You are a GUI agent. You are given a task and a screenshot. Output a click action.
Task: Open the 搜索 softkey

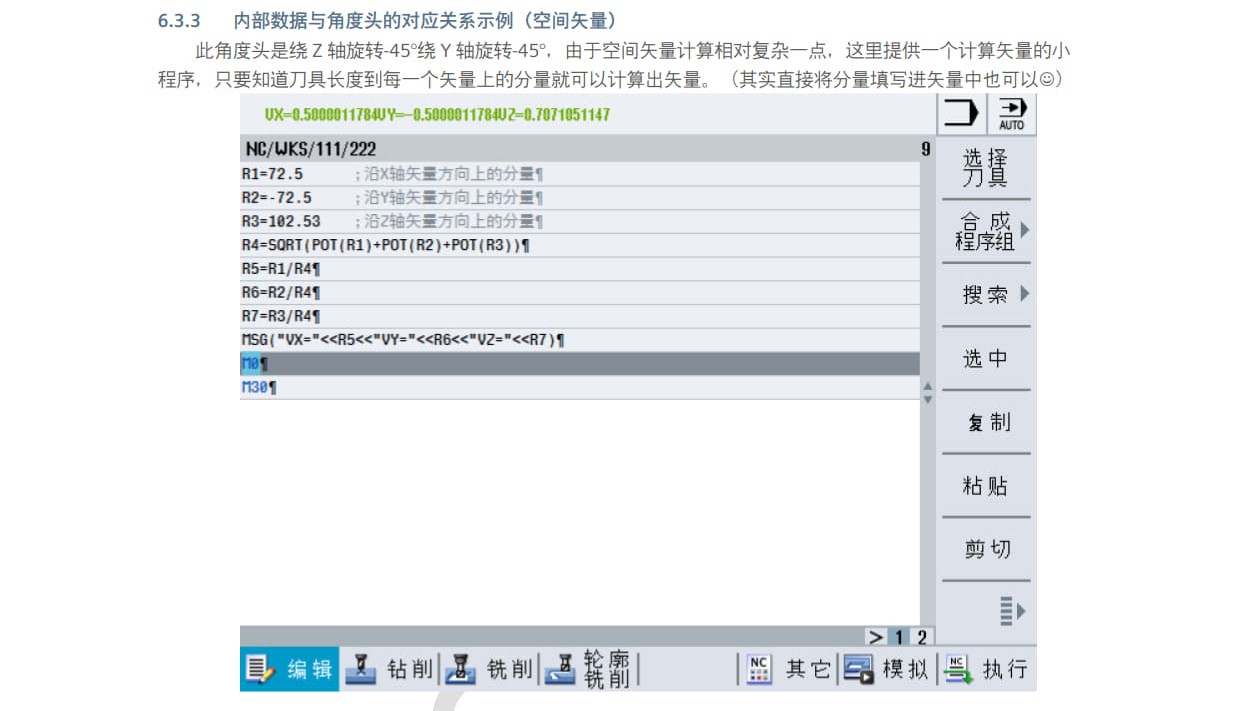click(986, 295)
